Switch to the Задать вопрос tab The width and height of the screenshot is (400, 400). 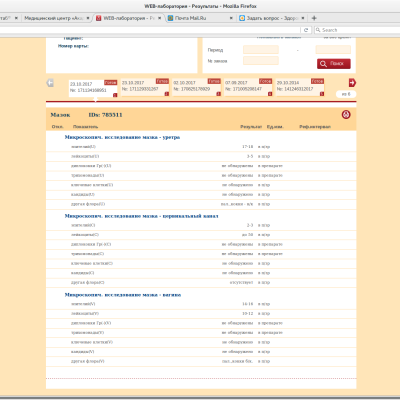(272, 18)
